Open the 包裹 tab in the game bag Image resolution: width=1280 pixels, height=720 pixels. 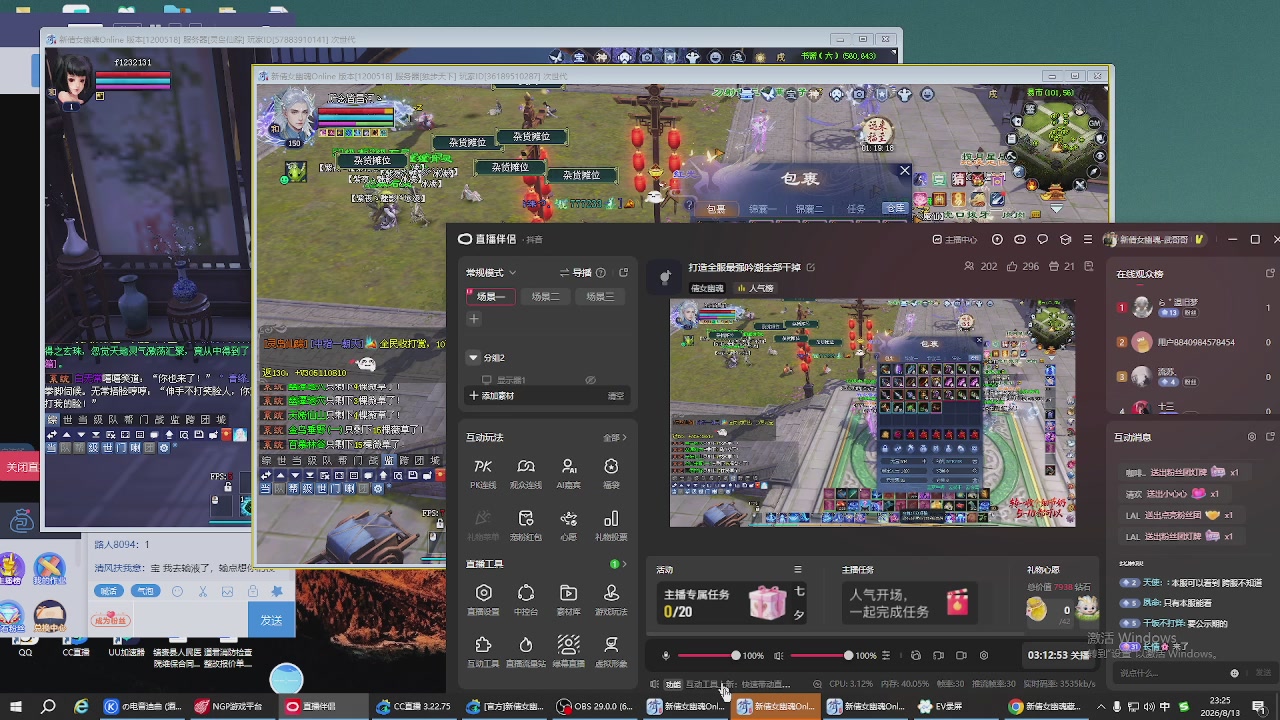(x=716, y=209)
